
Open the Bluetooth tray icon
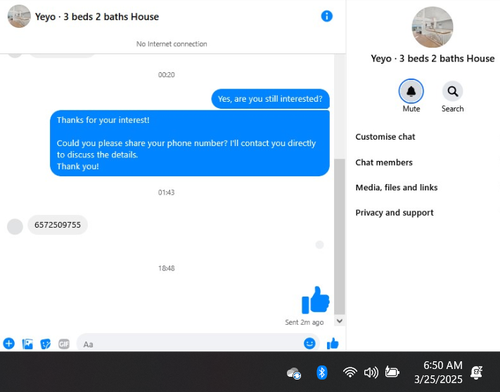tap(322, 372)
